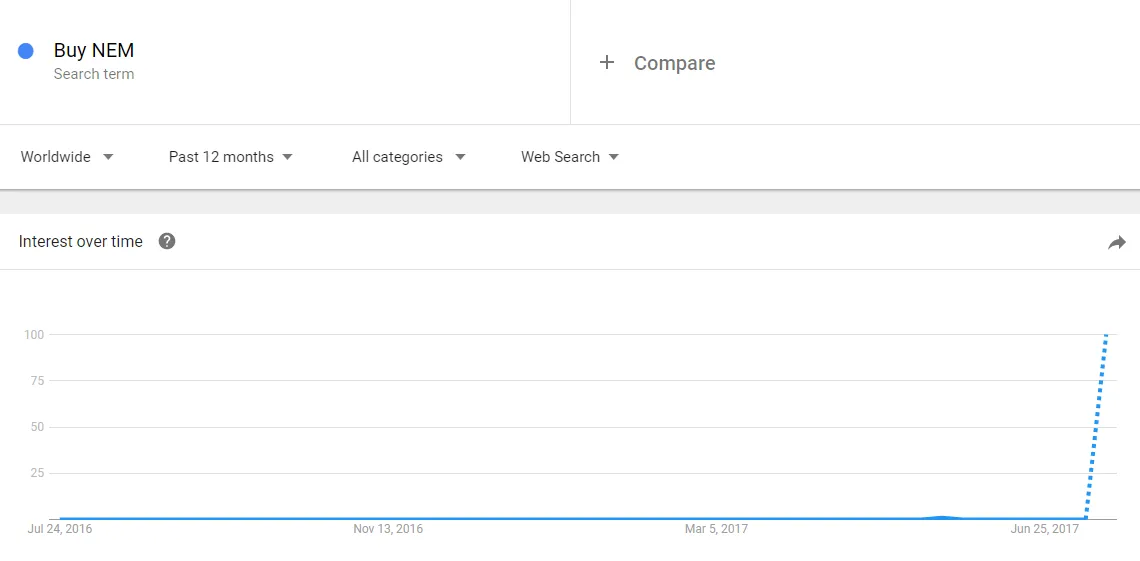Expand the All categories dropdown
The height and width of the screenshot is (561, 1140).
(409, 157)
